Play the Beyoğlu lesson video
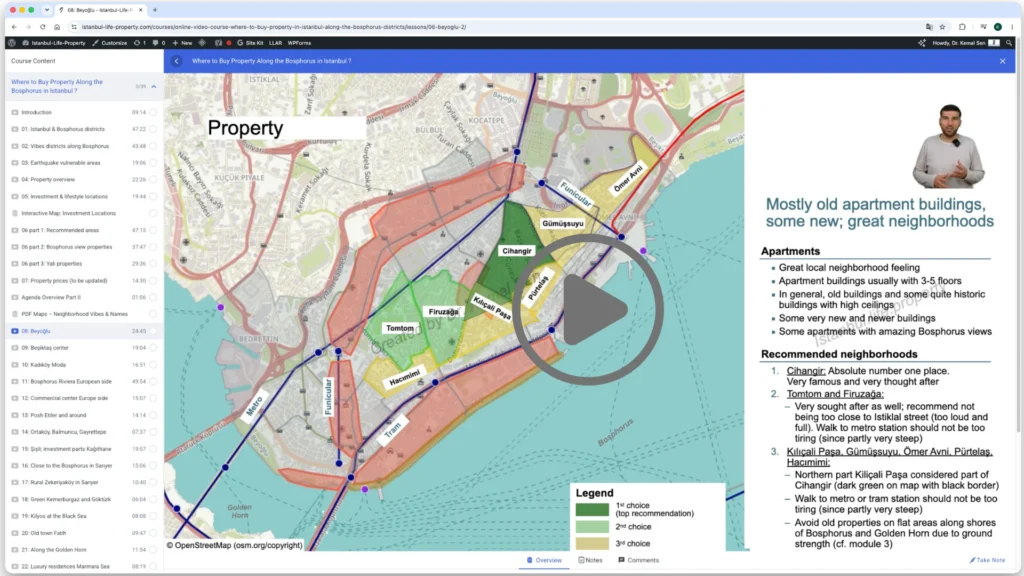This screenshot has height=576, width=1024. [589, 310]
